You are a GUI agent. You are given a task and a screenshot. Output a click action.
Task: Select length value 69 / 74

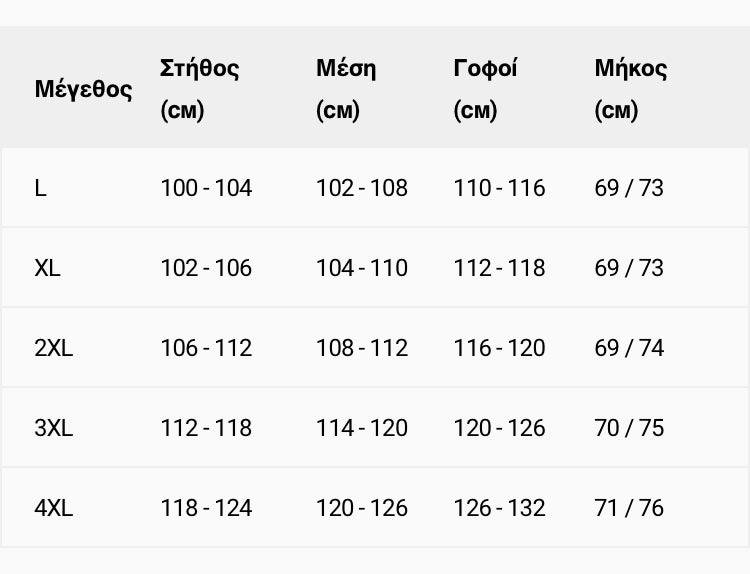[629, 348]
